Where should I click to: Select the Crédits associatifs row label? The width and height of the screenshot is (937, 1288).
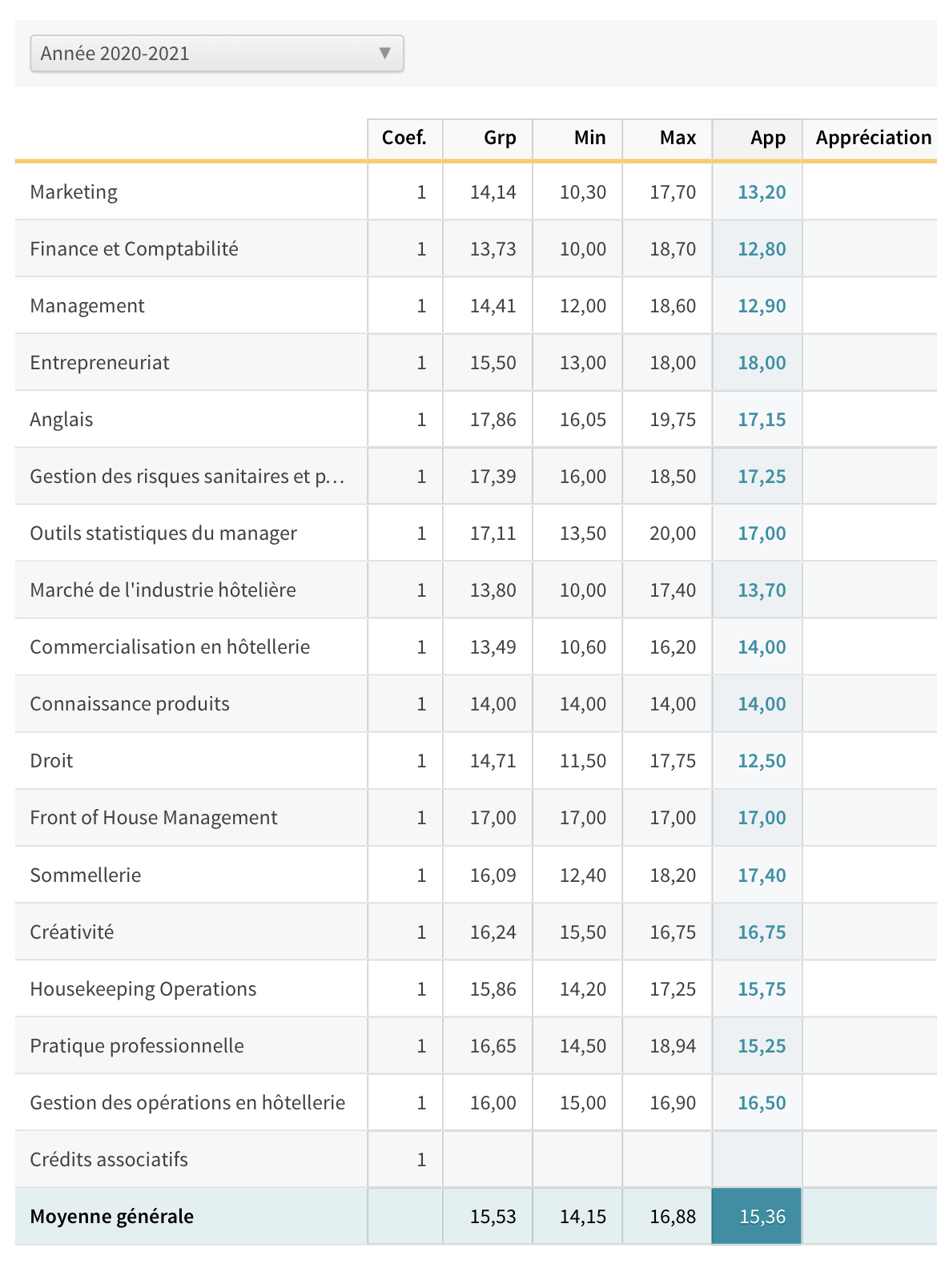109,1160
